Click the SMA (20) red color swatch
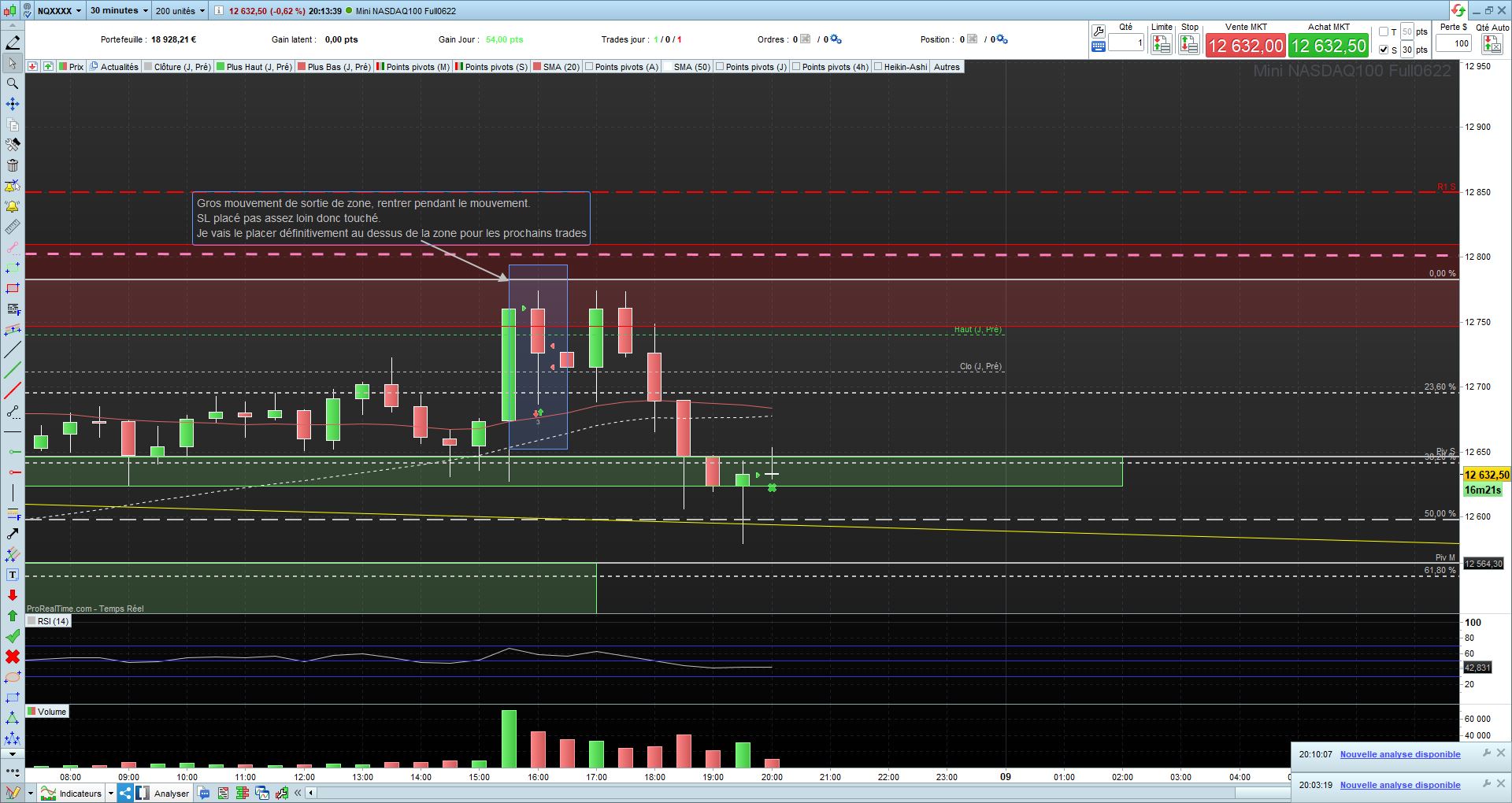Screen dimensions: 1512x803 click(537, 67)
